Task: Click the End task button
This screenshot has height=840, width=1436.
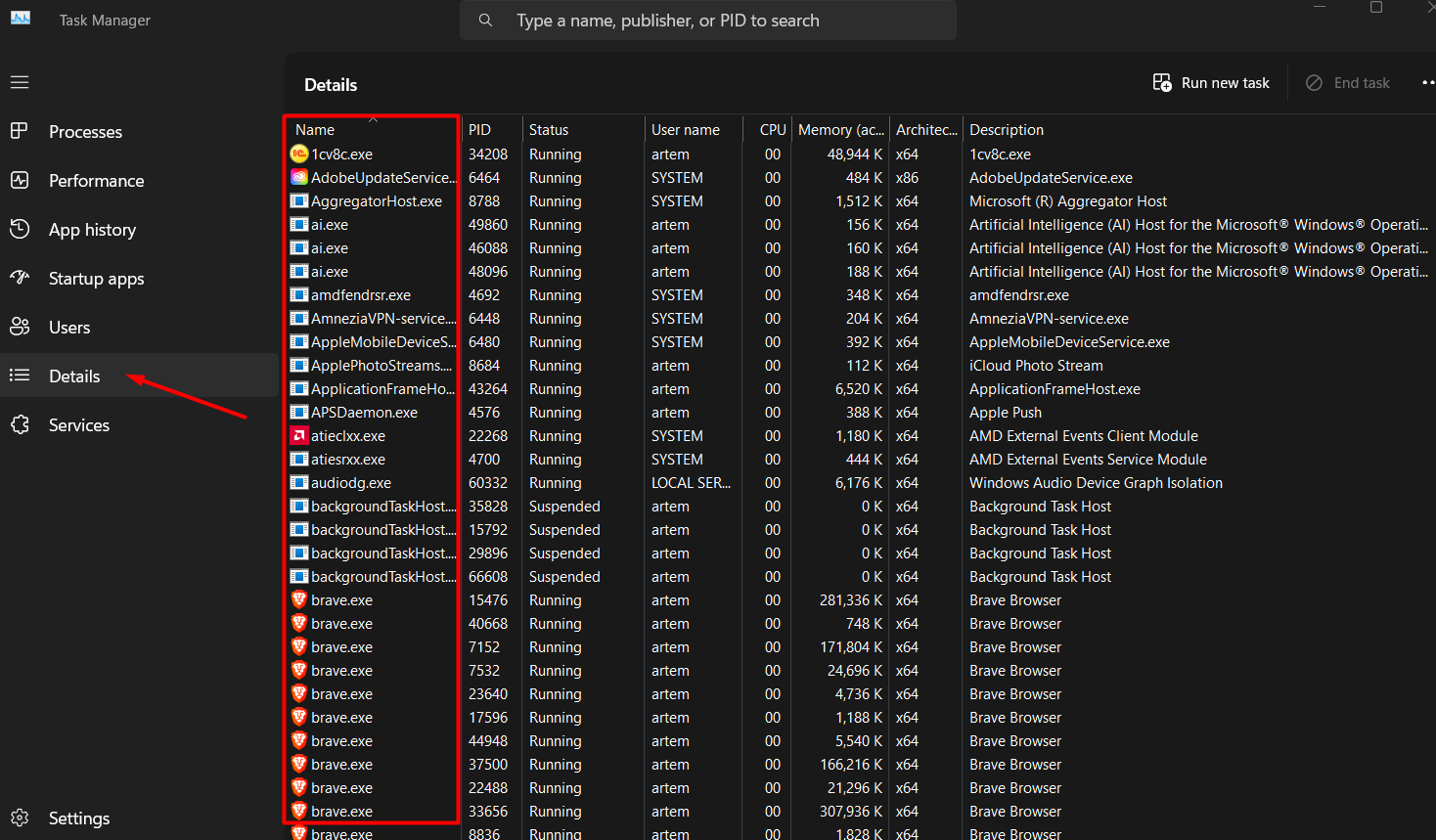Action: pyautogui.click(x=1348, y=83)
